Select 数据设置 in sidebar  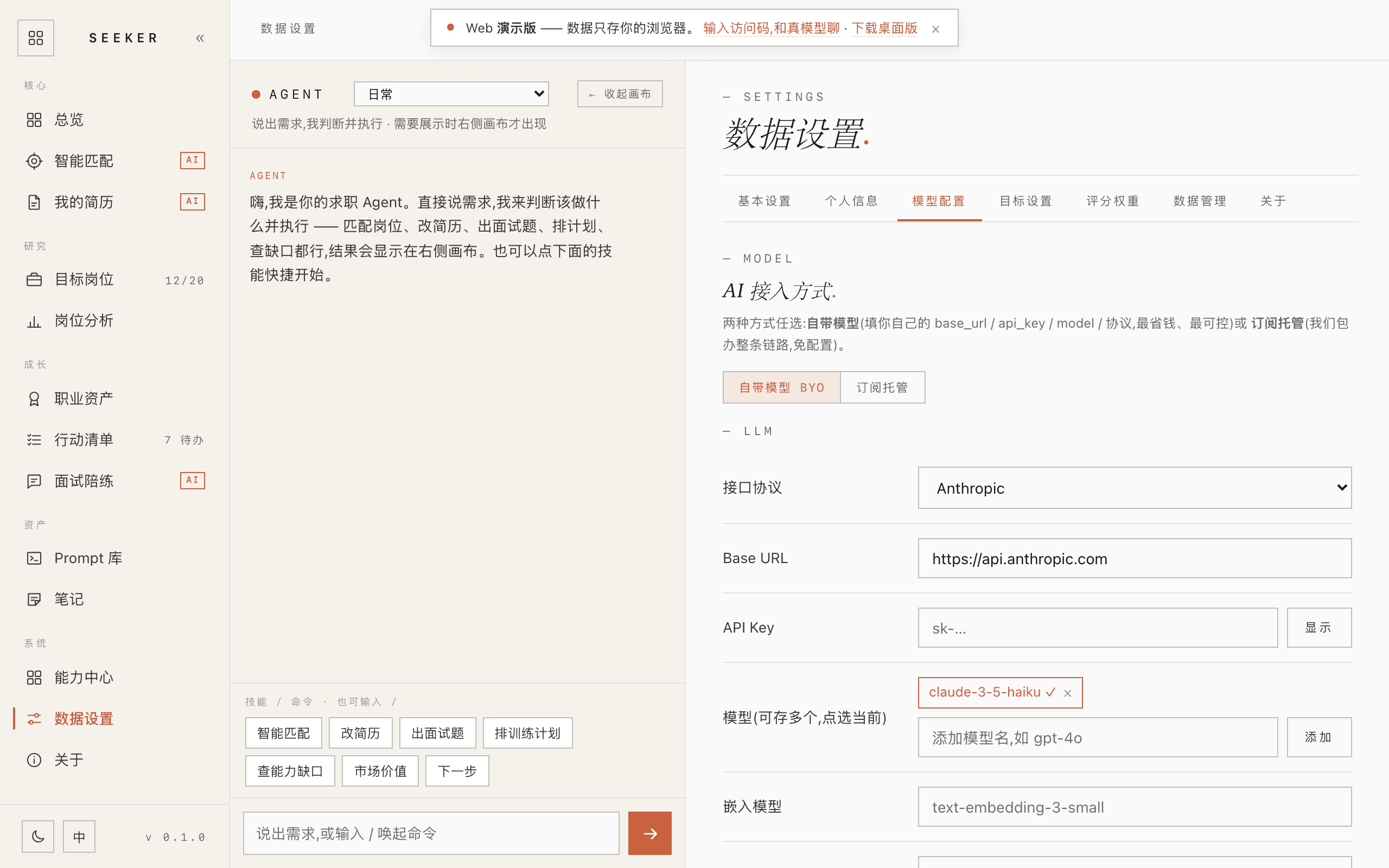pos(115,719)
